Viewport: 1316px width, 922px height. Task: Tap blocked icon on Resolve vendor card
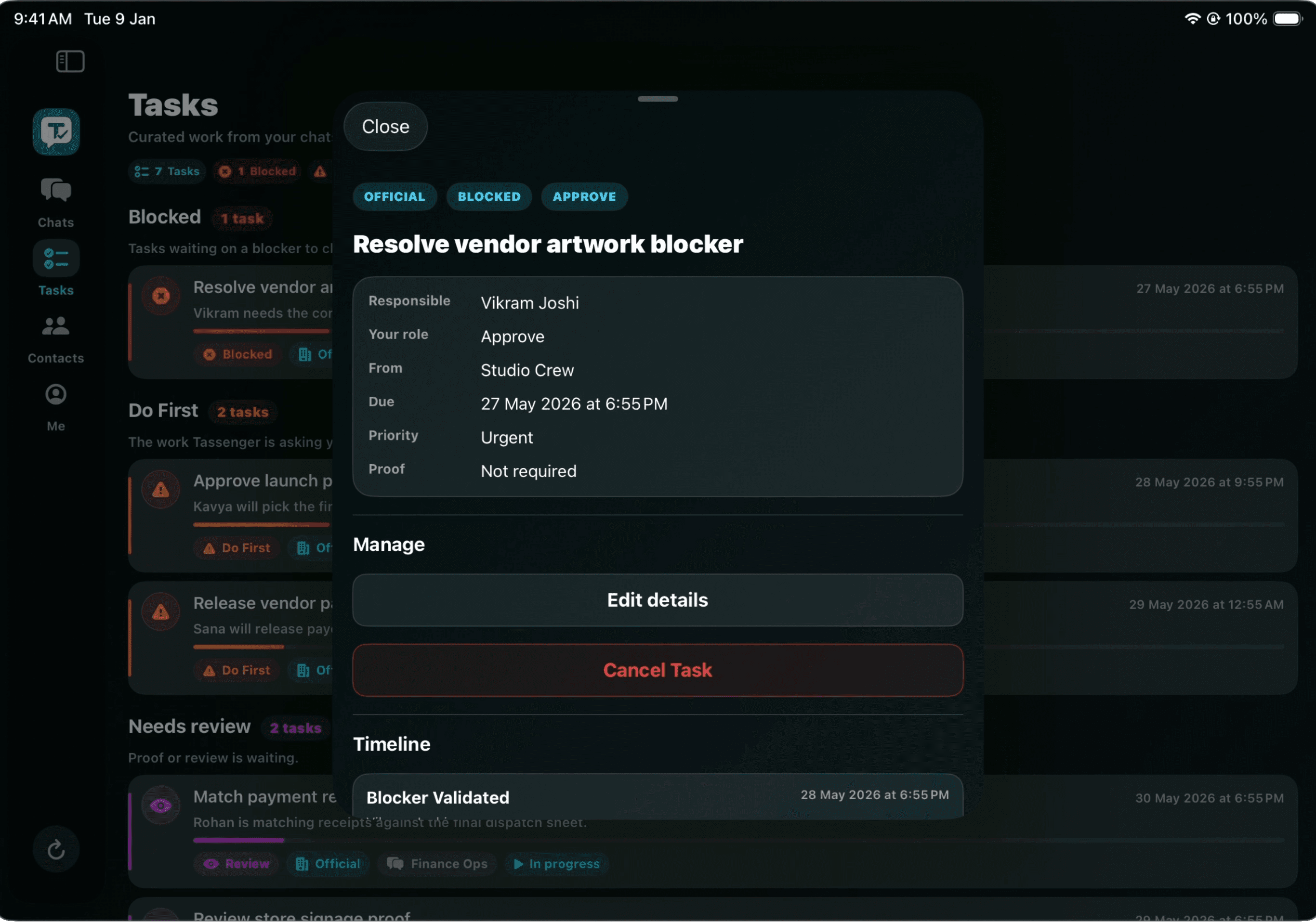coord(161,296)
